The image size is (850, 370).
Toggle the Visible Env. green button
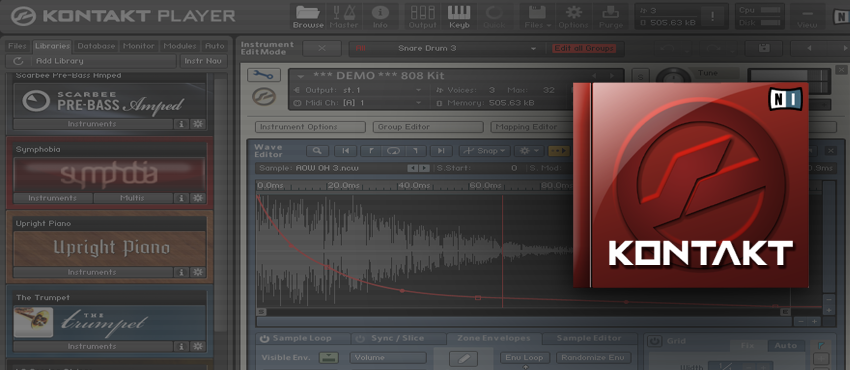[329, 358]
